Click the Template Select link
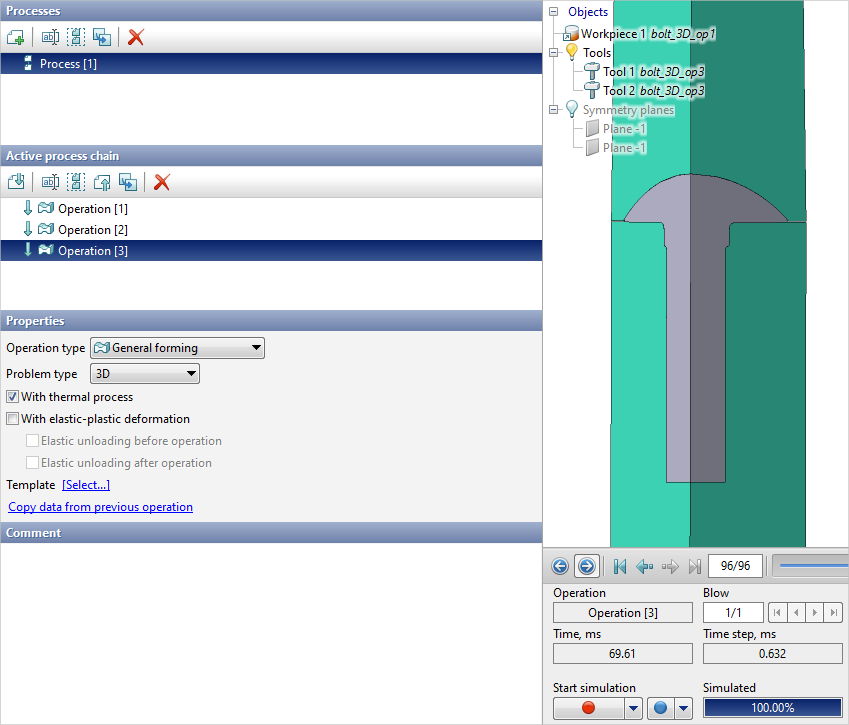 pyautogui.click(x=86, y=485)
